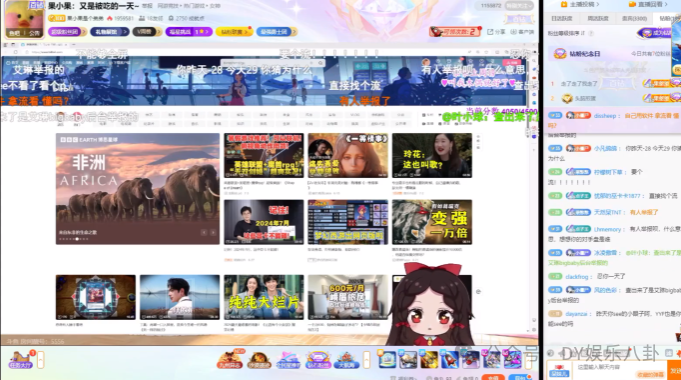681x380 pixels.
Task: Send the last gift in gift bar
Action: (x=512, y=360)
